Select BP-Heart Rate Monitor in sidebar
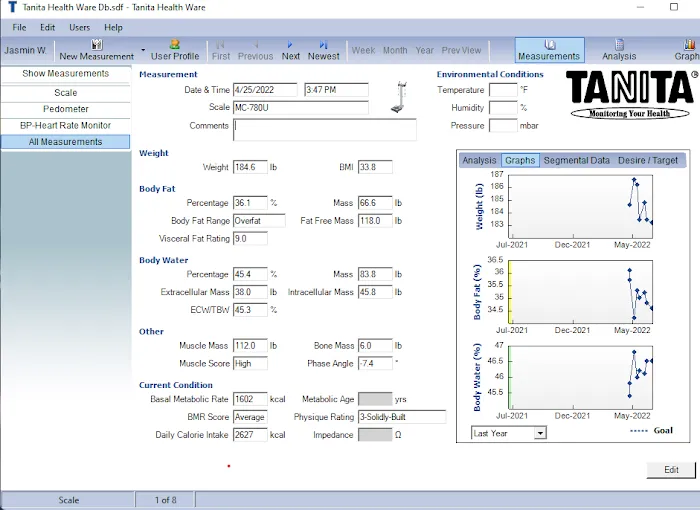Viewport: 700px width, 510px height. 65,125
